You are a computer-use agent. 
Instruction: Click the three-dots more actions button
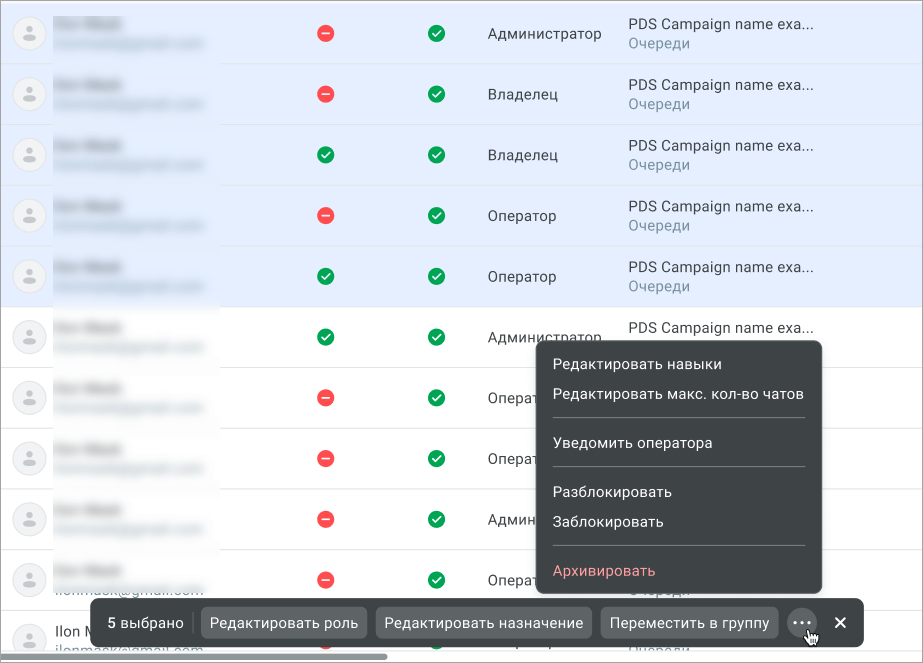point(801,623)
